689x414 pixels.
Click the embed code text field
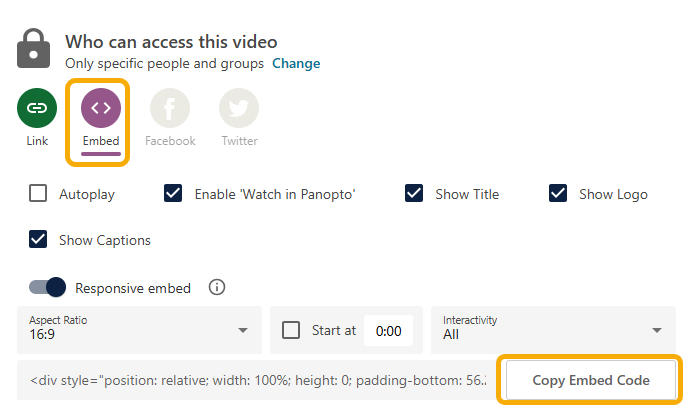(257, 380)
